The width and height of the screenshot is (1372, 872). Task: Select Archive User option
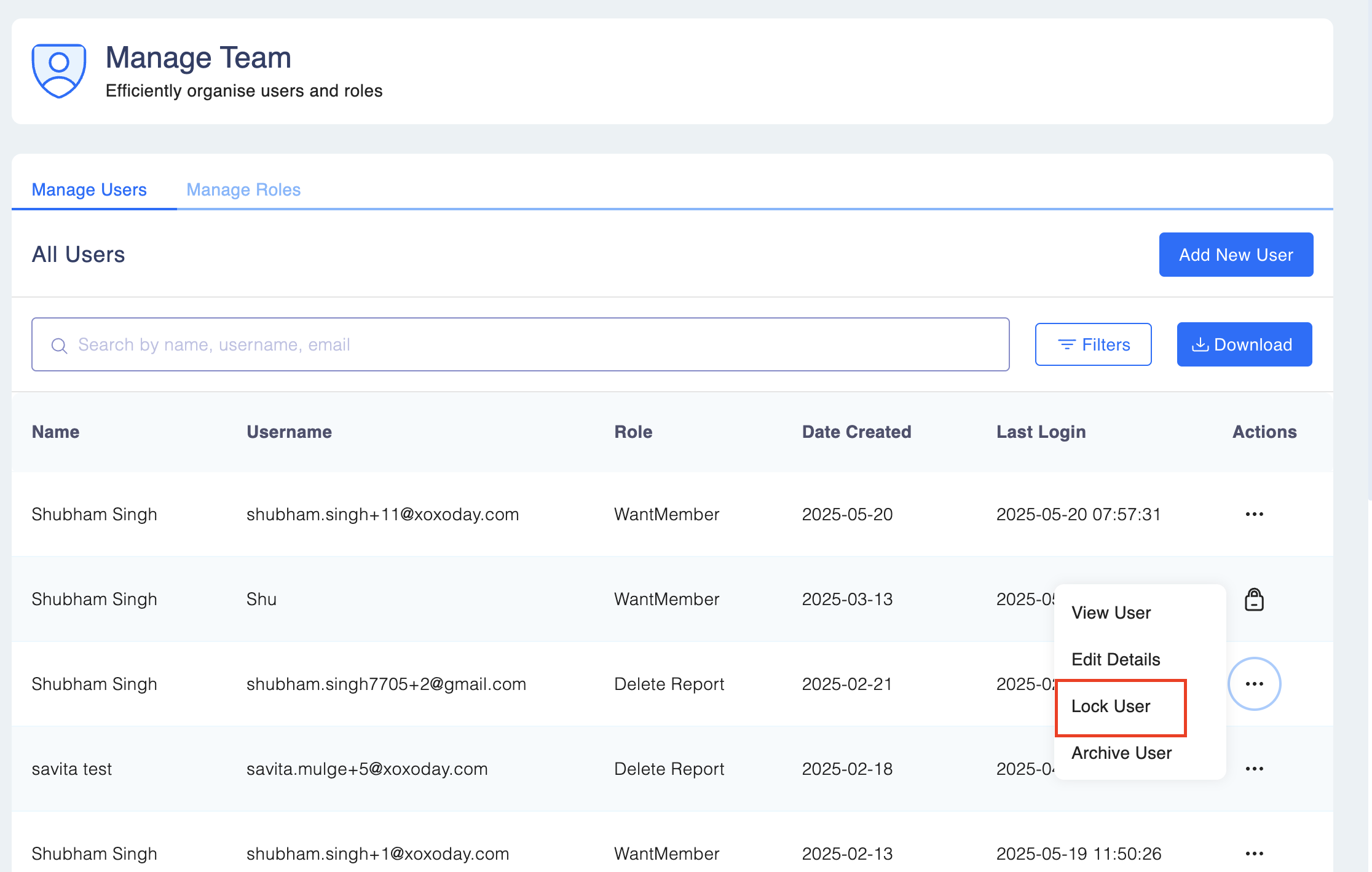pyautogui.click(x=1121, y=753)
